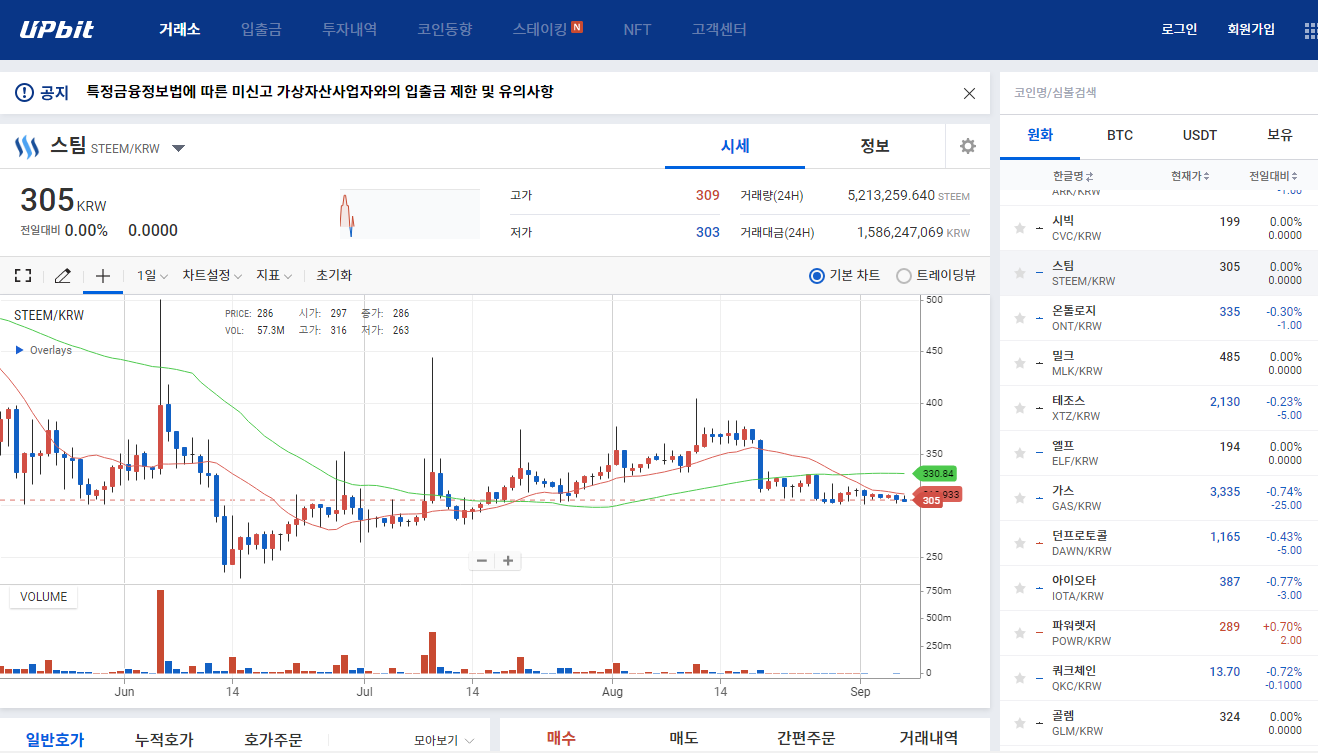Open the 매도 sell tab

[x=684, y=738]
